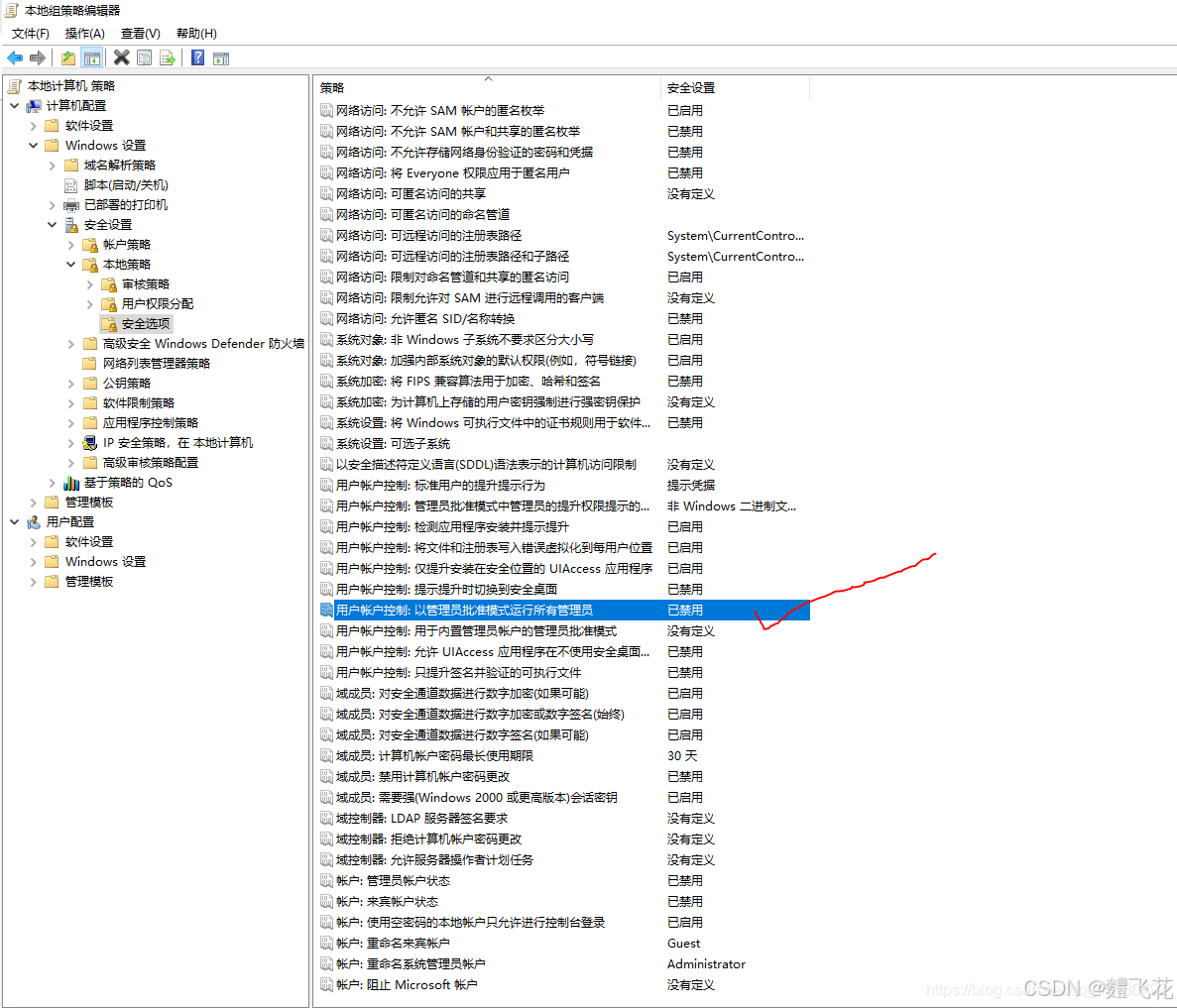Click the Back arrow toolbar icon
The image size is (1177, 1008).
coord(15,57)
